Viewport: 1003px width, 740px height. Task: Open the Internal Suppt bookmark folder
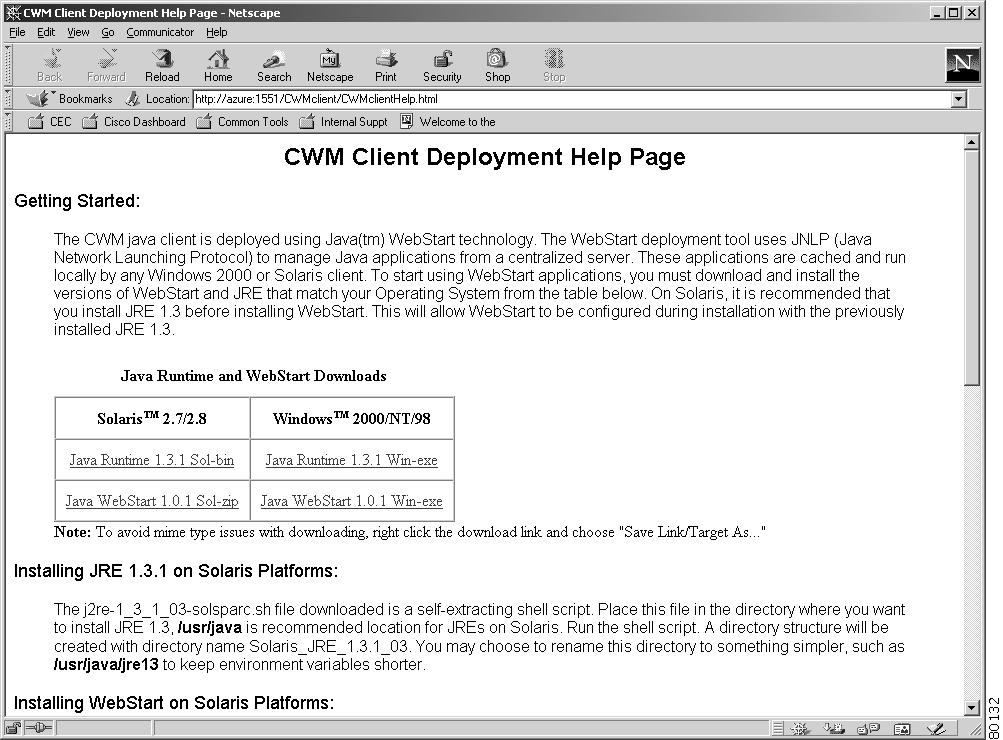coord(344,122)
